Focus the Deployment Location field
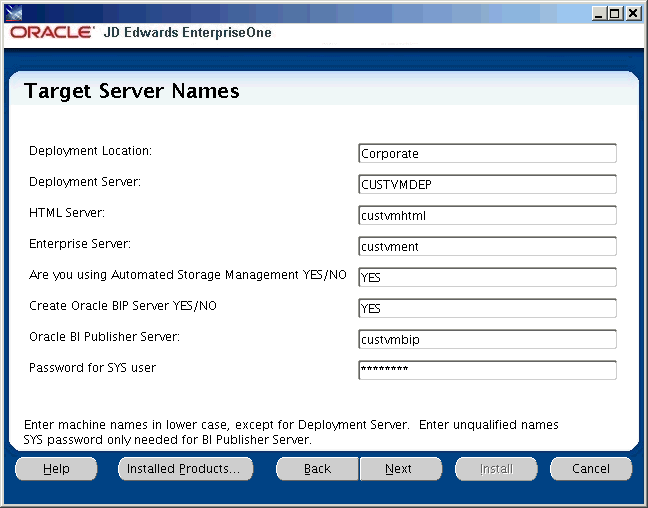The image size is (648, 508). pyautogui.click(x=488, y=153)
